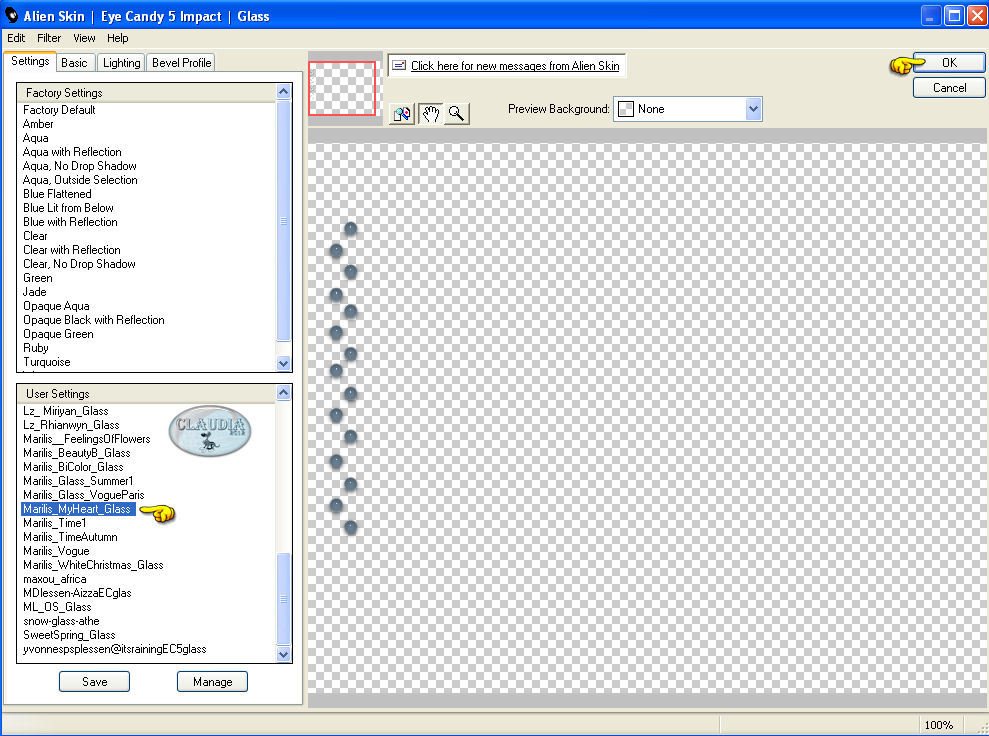Select the magnifier zoom tool
The height and width of the screenshot is (736, 989).
coord(457,114)
